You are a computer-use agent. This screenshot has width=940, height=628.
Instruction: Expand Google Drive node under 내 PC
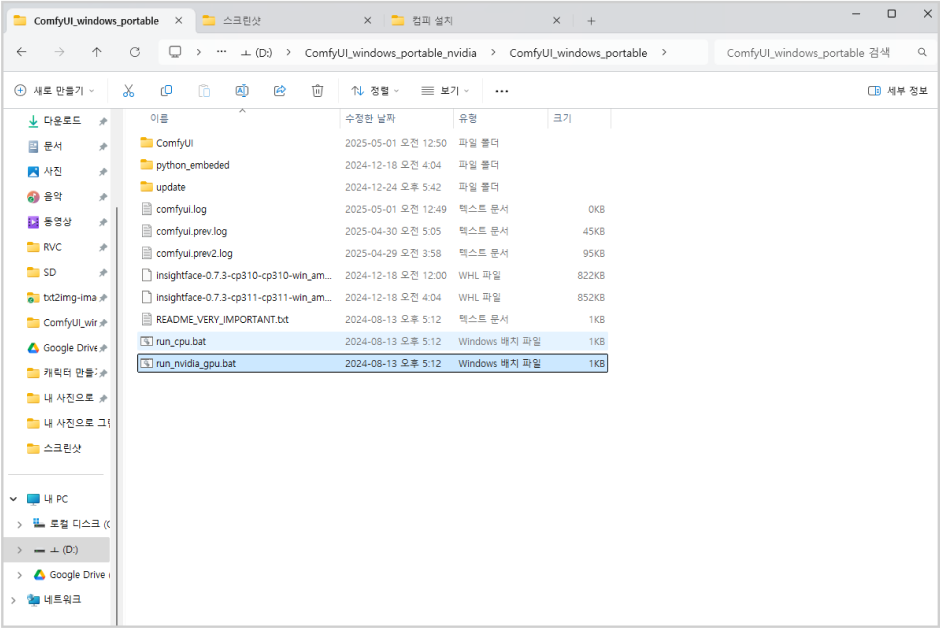(x=20, y=575)
